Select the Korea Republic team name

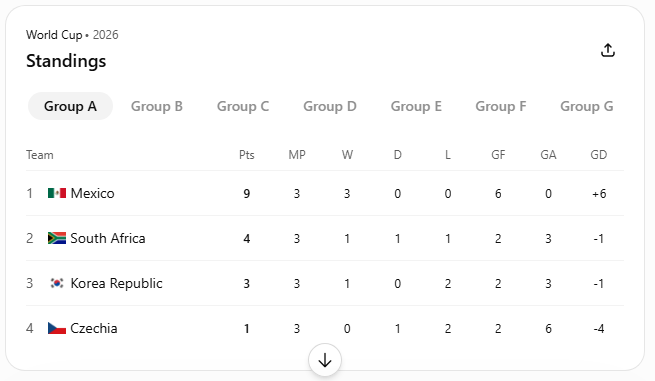[116, 283]
